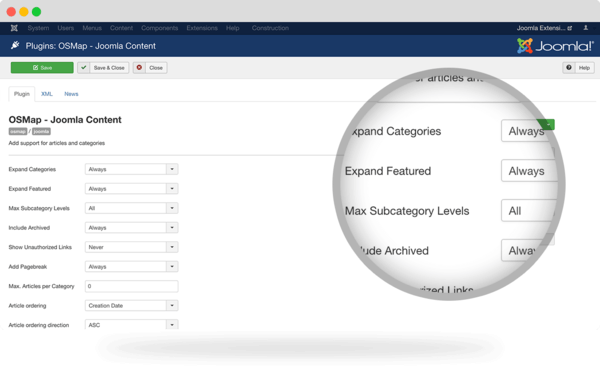Open the Include Archived dropdown
The image size is (600, 367).
point(131,228)
